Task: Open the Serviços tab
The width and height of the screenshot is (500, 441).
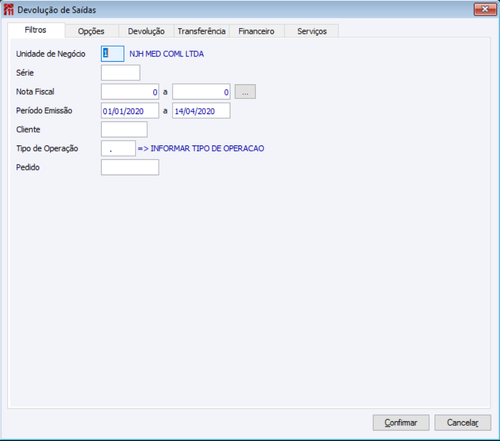Action: [x=312, y=31]
